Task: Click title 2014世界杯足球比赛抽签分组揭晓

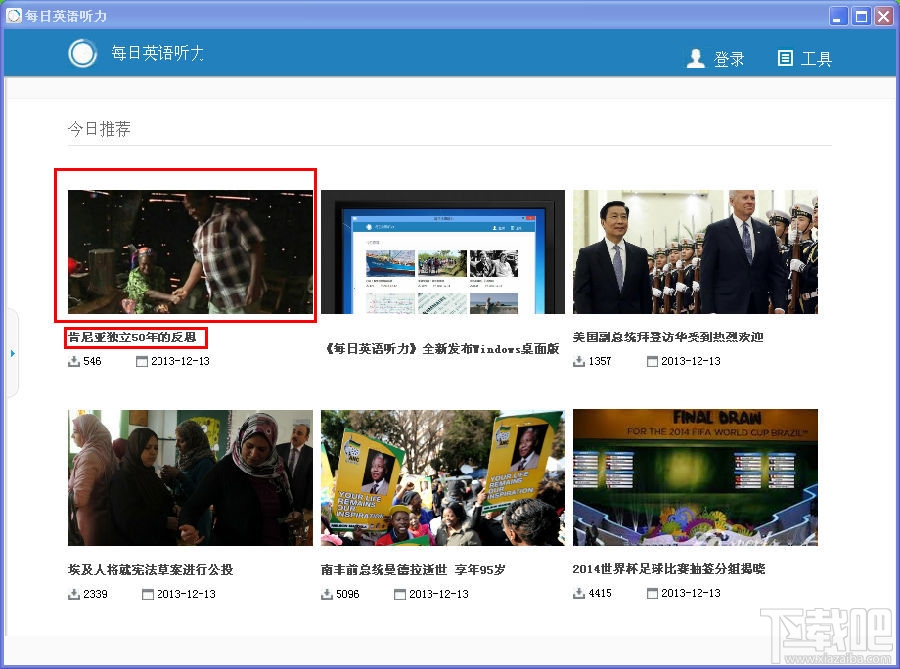Action: pos(669,569)
